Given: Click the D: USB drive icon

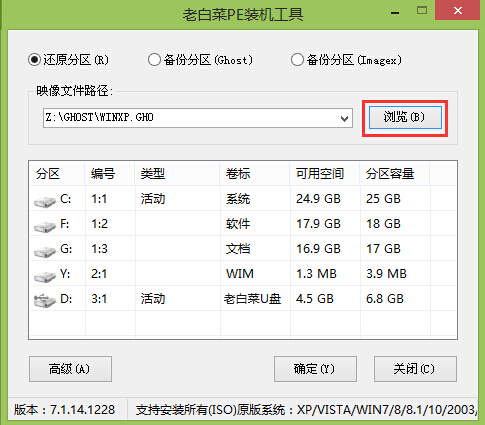Looking at the screenshot, I should pyautogui.click(x=45, y=301).
